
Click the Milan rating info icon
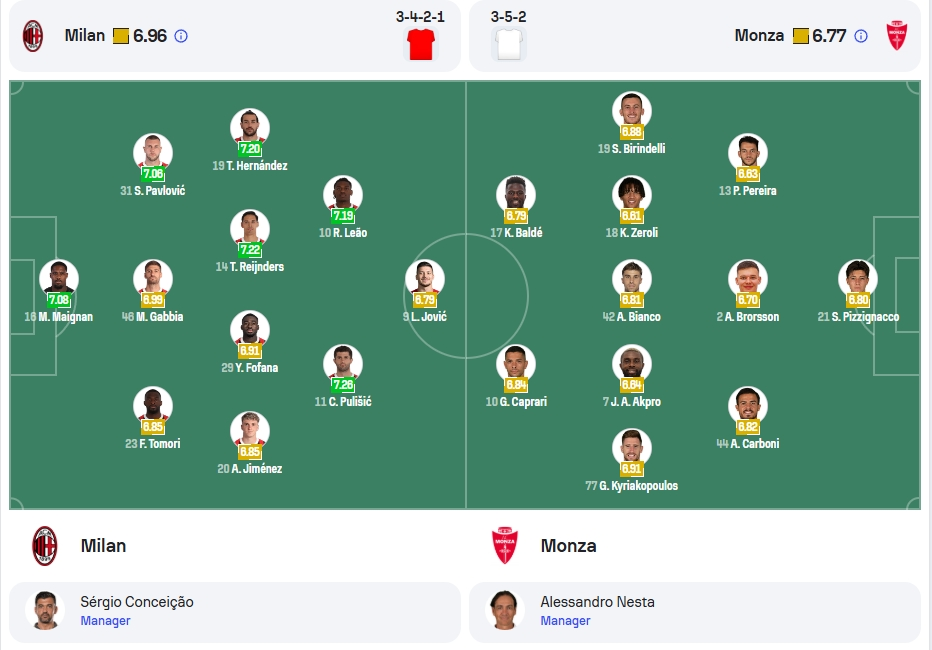tap(181, 36)
